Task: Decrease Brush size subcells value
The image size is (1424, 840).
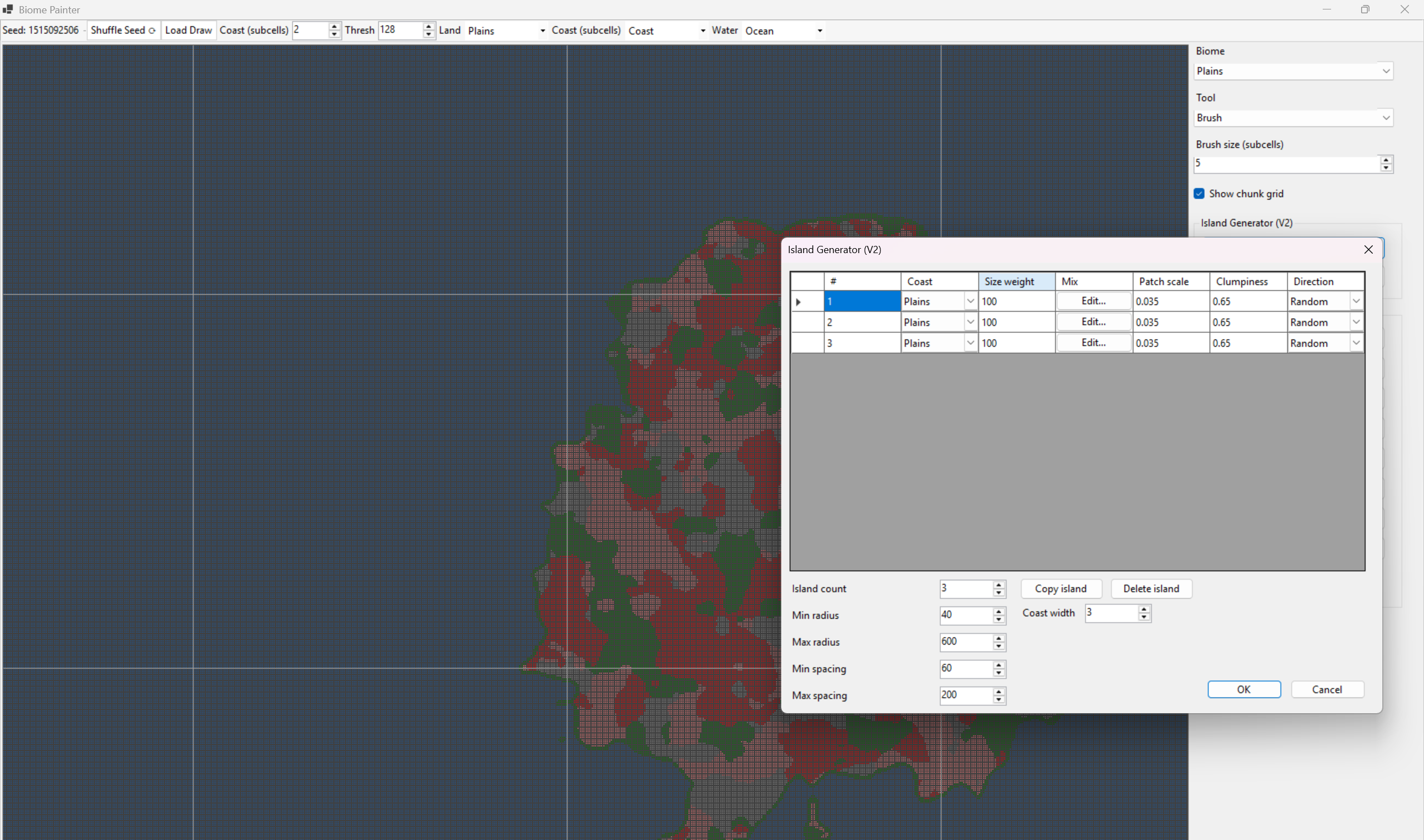Action: tap(1386, 168)
